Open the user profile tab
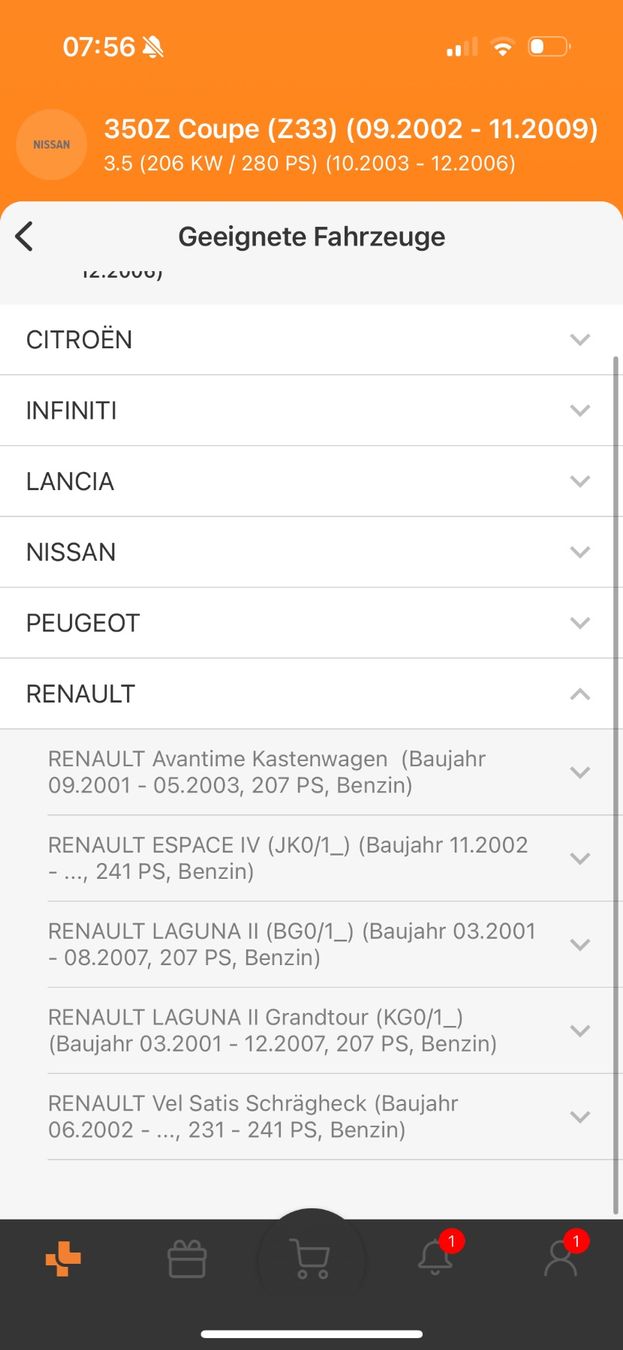The image size is (623, 1350). 561,1259
